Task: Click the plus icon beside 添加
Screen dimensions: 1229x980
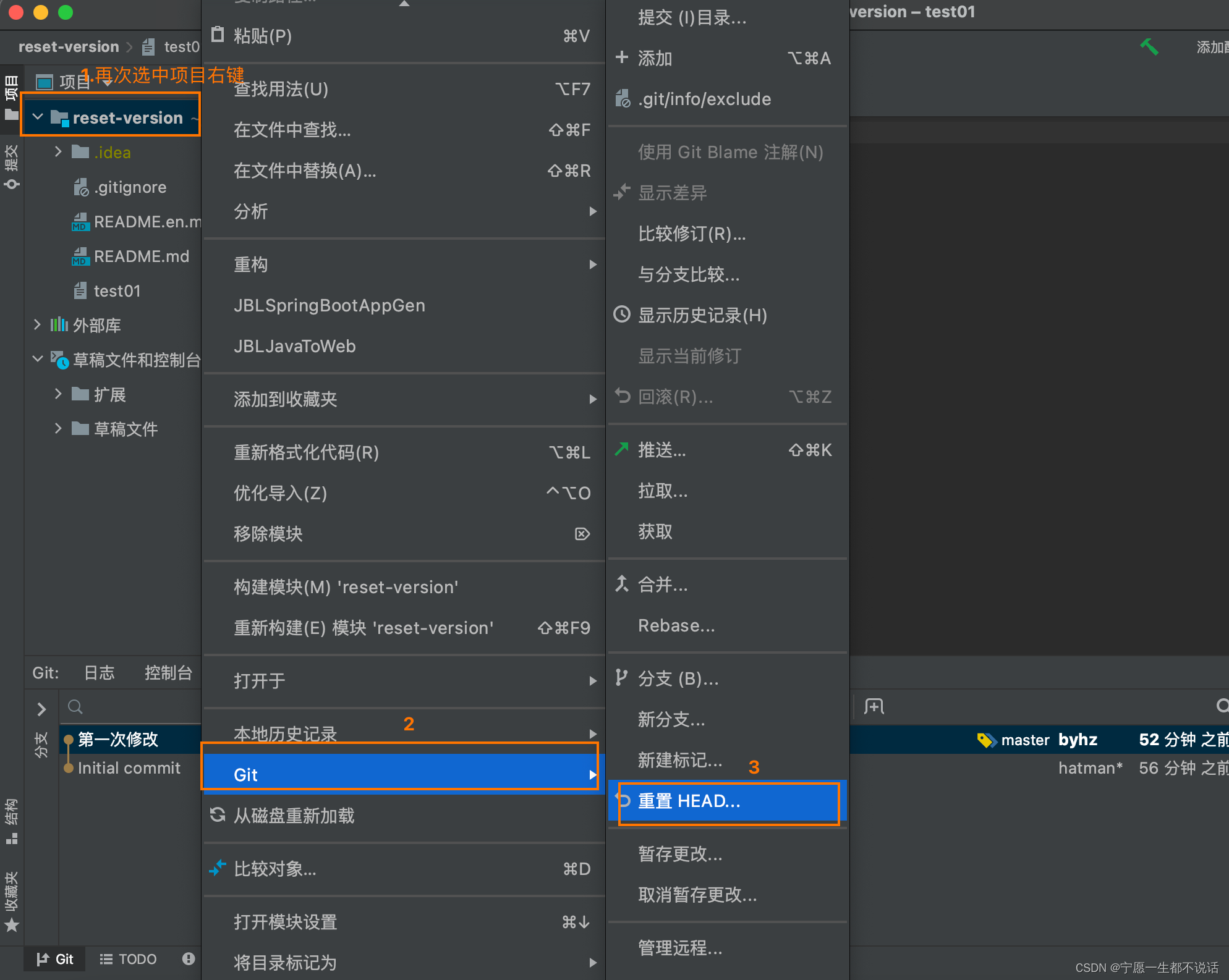Action: coord(622,57)
